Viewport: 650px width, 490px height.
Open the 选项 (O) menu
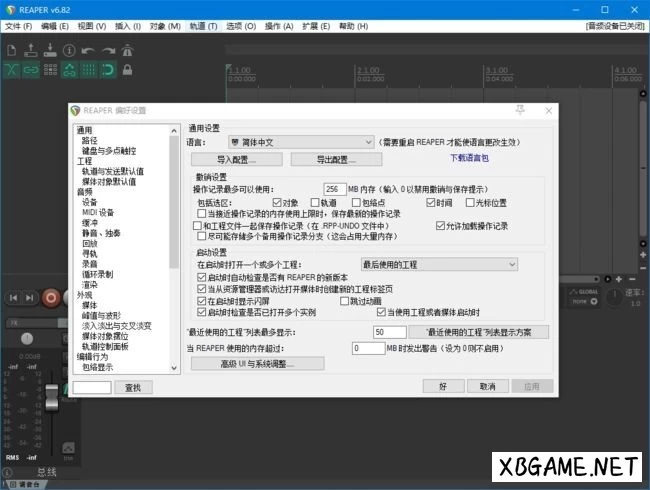click(240, 25)
